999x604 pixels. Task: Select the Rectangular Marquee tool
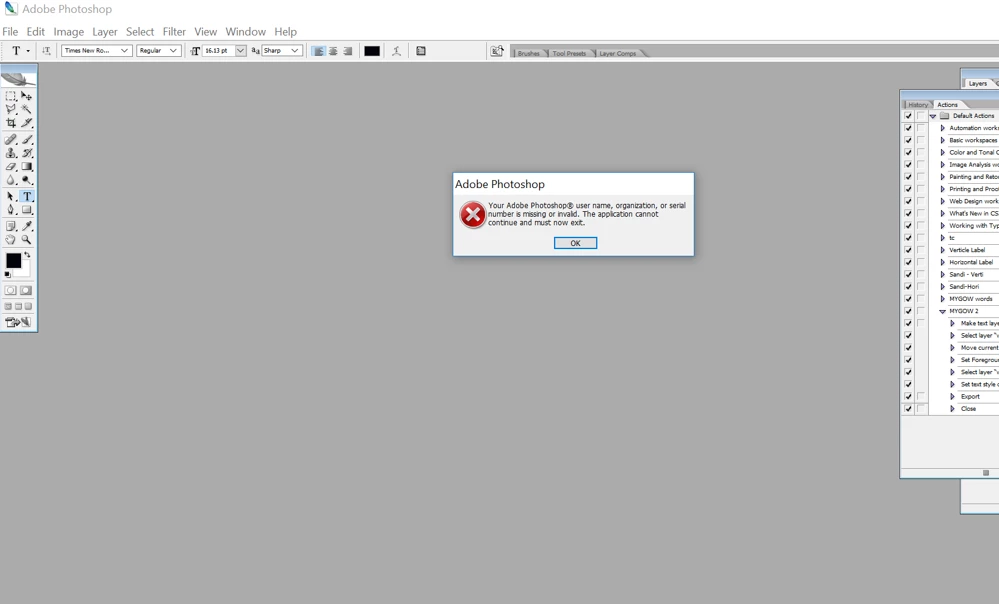(11, 96)
